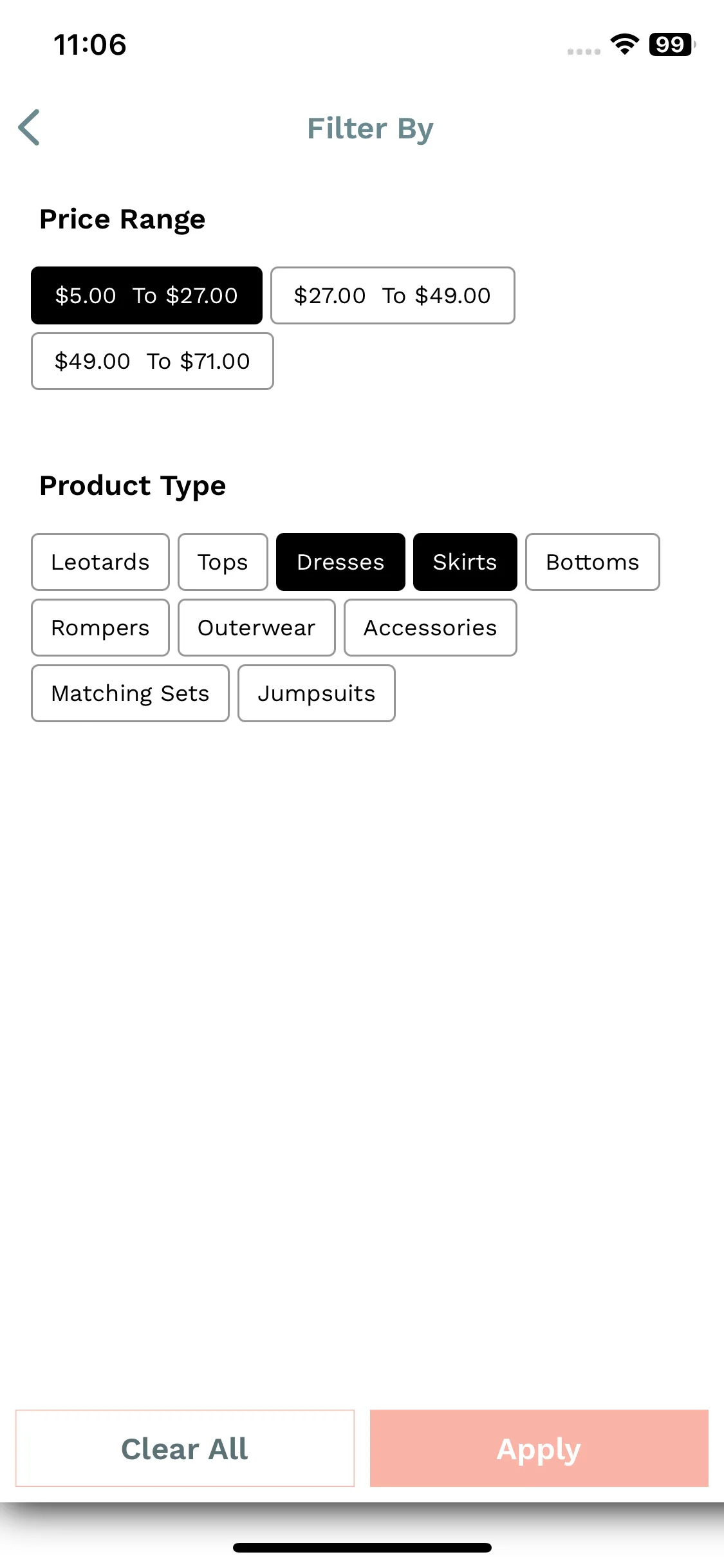Click the Clear All button
724x1568 pixels.
pyautogui.click(x=185, y=1448)
